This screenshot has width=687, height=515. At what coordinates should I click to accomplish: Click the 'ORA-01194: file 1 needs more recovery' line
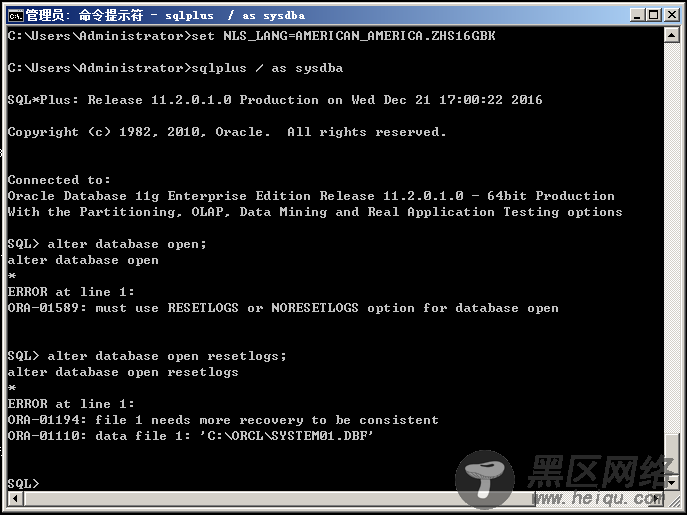pos(223,420)
